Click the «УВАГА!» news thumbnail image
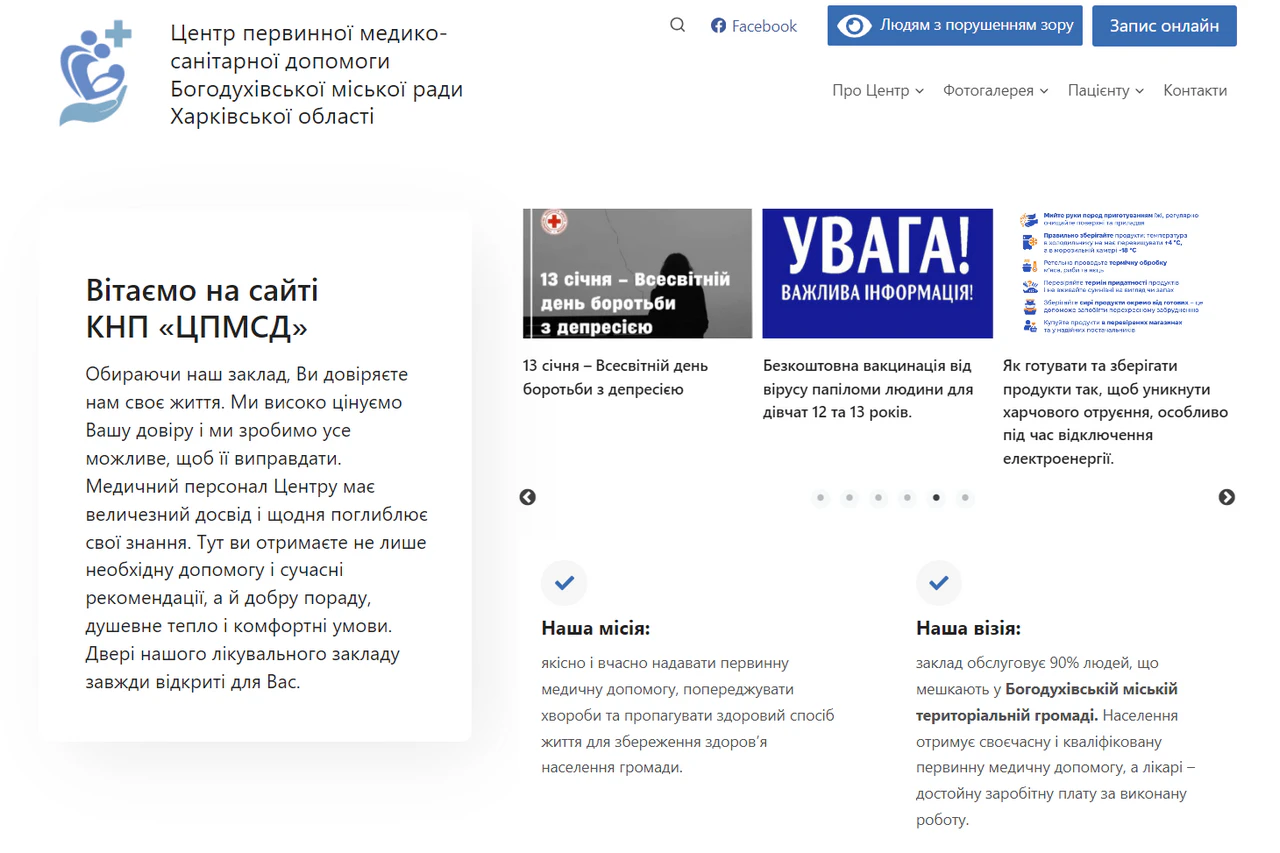Viewport: 1280px width, 853px height. pos(877,273)
